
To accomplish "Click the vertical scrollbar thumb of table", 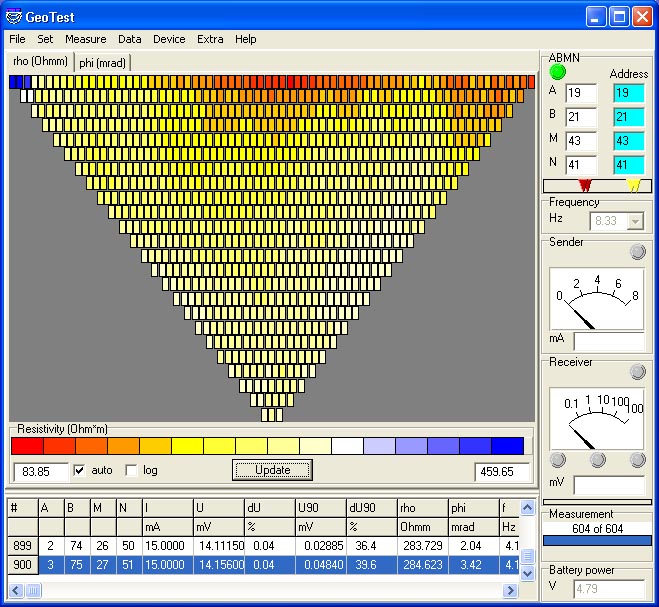I will click(527, 556).
